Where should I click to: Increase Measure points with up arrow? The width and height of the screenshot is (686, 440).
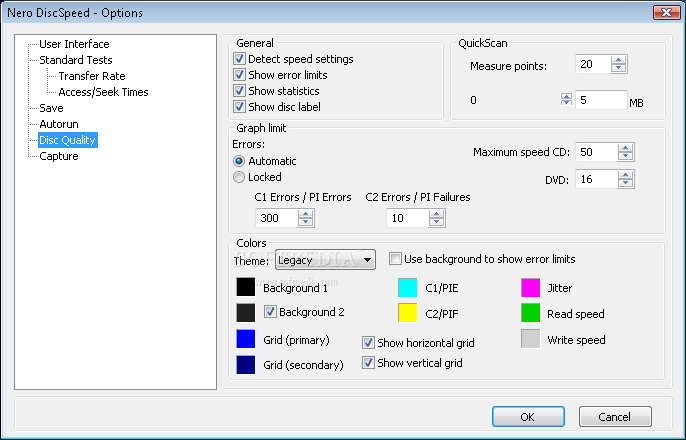point(619,60)
